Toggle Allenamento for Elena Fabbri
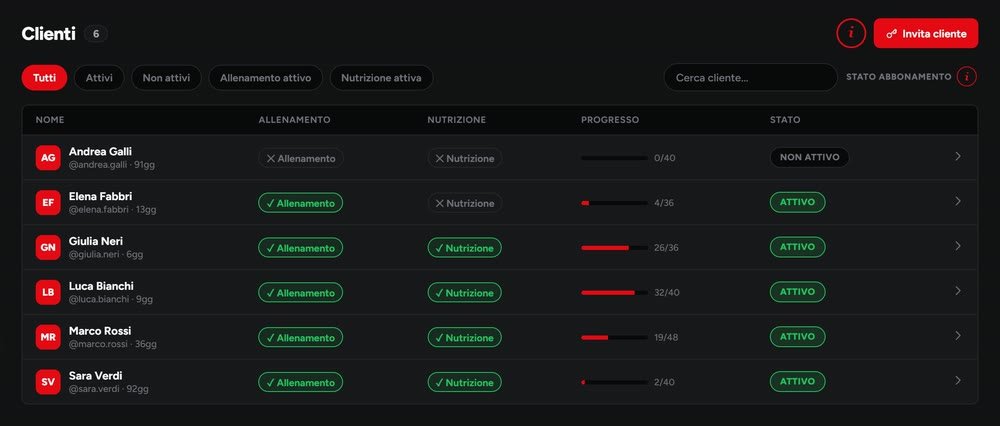Viewport: 1000px width, 426px height. pos(300,203)
